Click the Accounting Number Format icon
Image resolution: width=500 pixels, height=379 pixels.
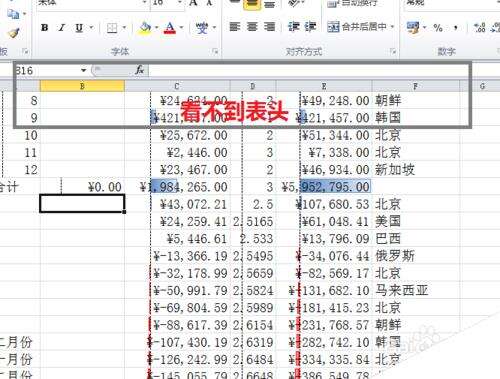point(413,28)
